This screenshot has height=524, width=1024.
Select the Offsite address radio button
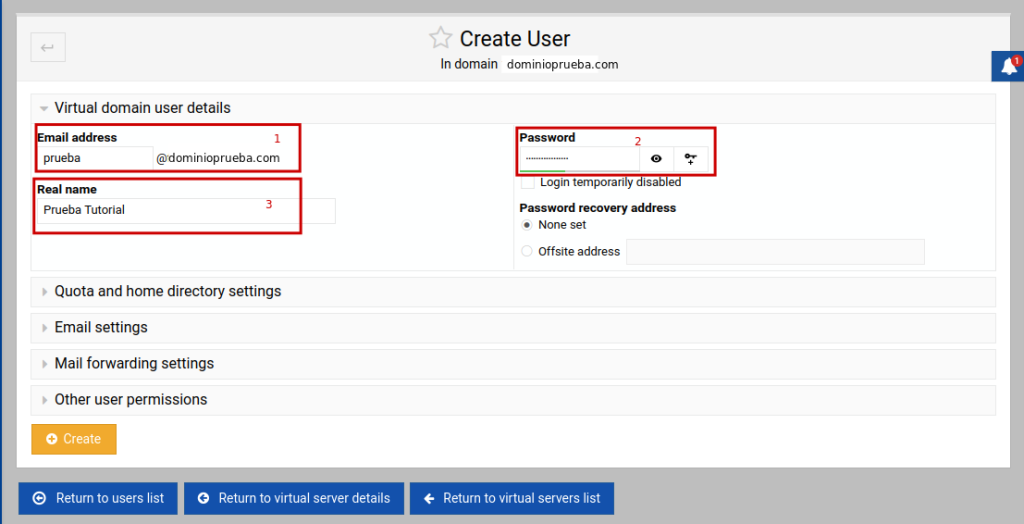527,252
